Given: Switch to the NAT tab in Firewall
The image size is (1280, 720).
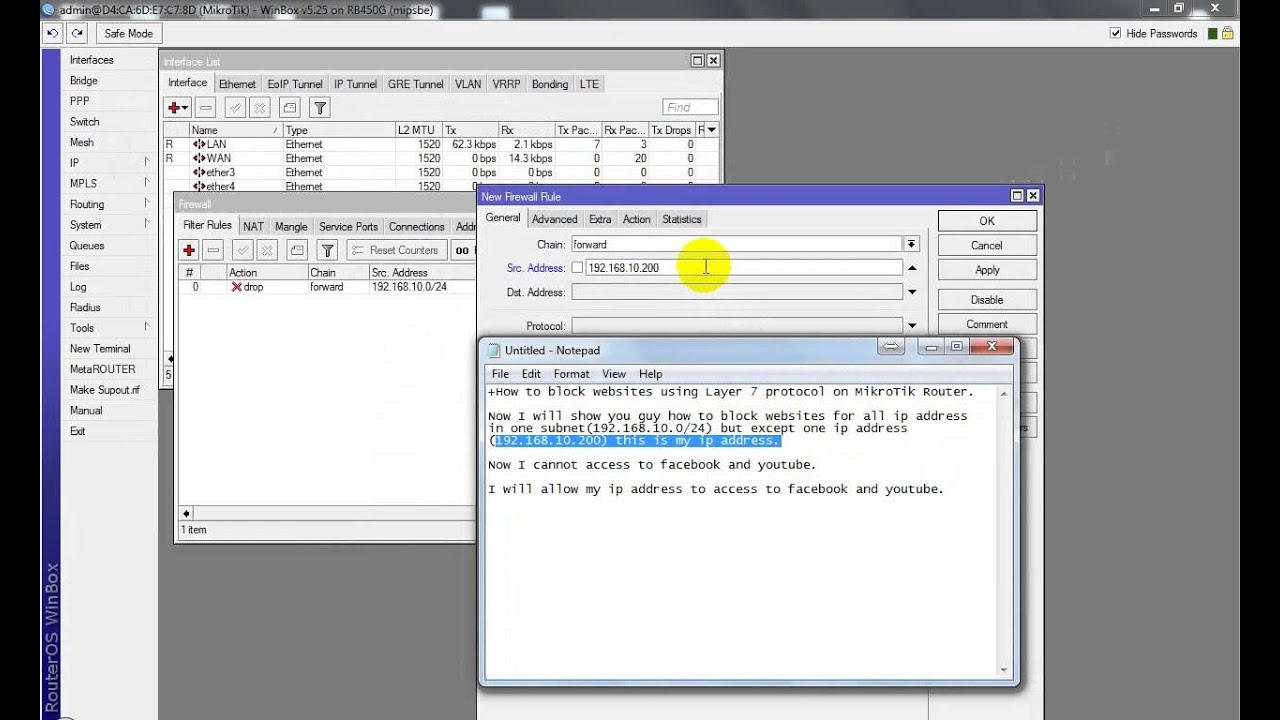Looking at the screenshot, I should click(x=253, y=227).
